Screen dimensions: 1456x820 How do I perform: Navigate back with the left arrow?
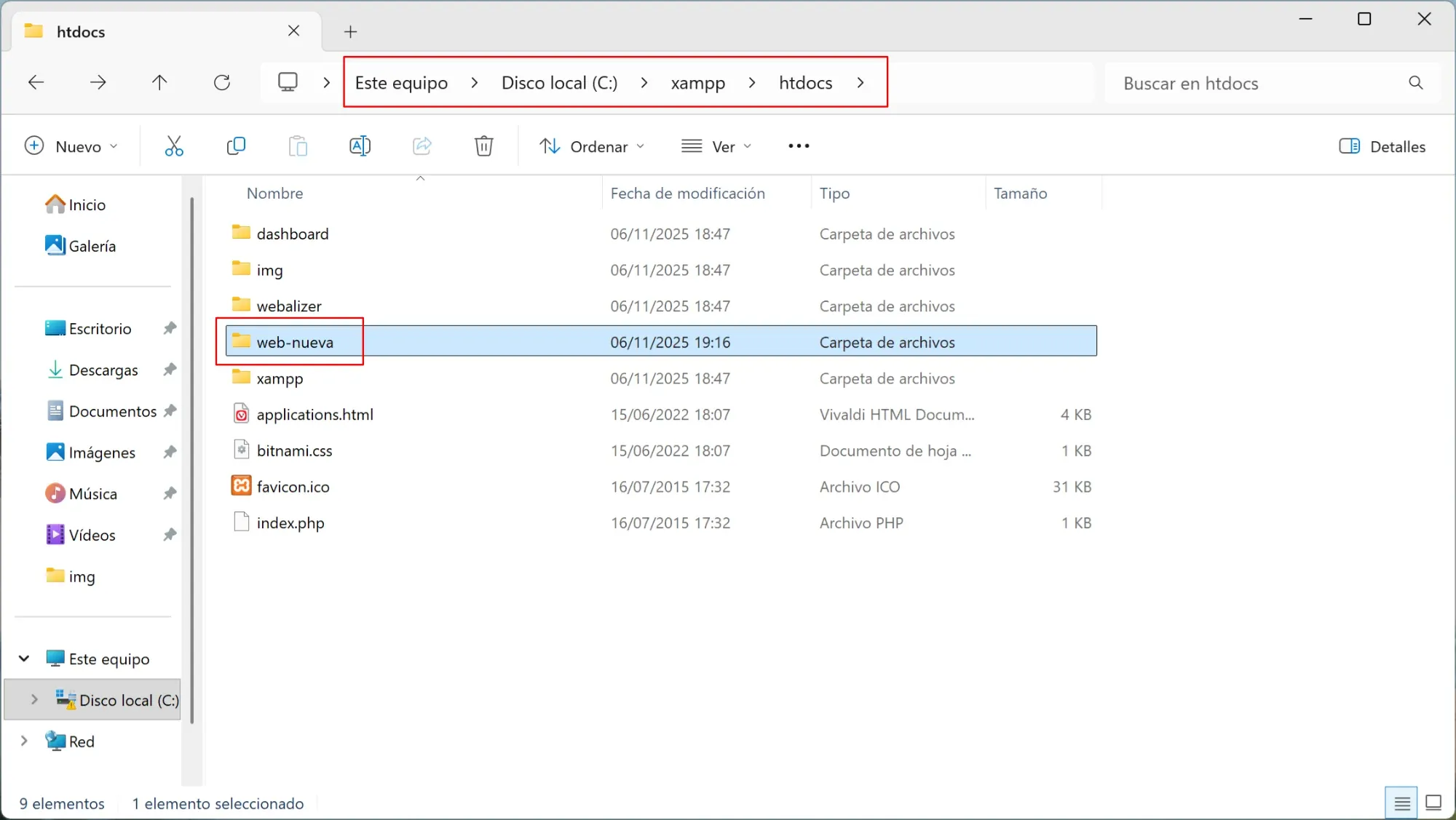[36, 83]
